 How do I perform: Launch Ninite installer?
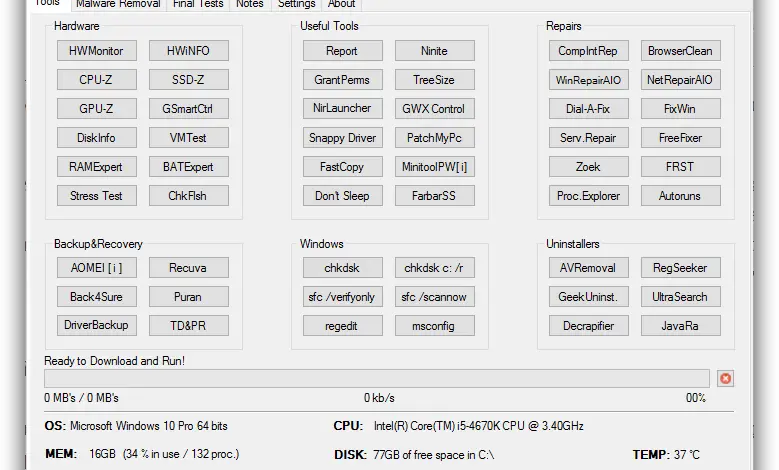click(x=434, y=51)
